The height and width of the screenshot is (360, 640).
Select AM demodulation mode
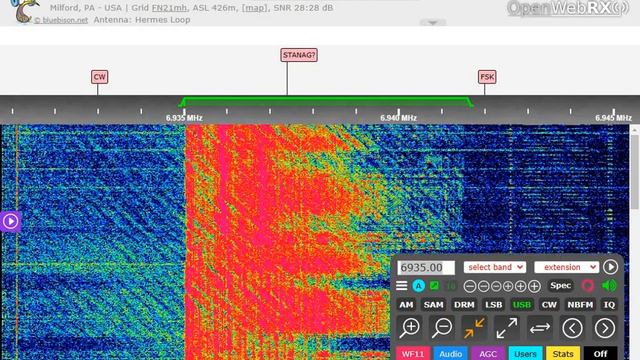coord(406,305)
